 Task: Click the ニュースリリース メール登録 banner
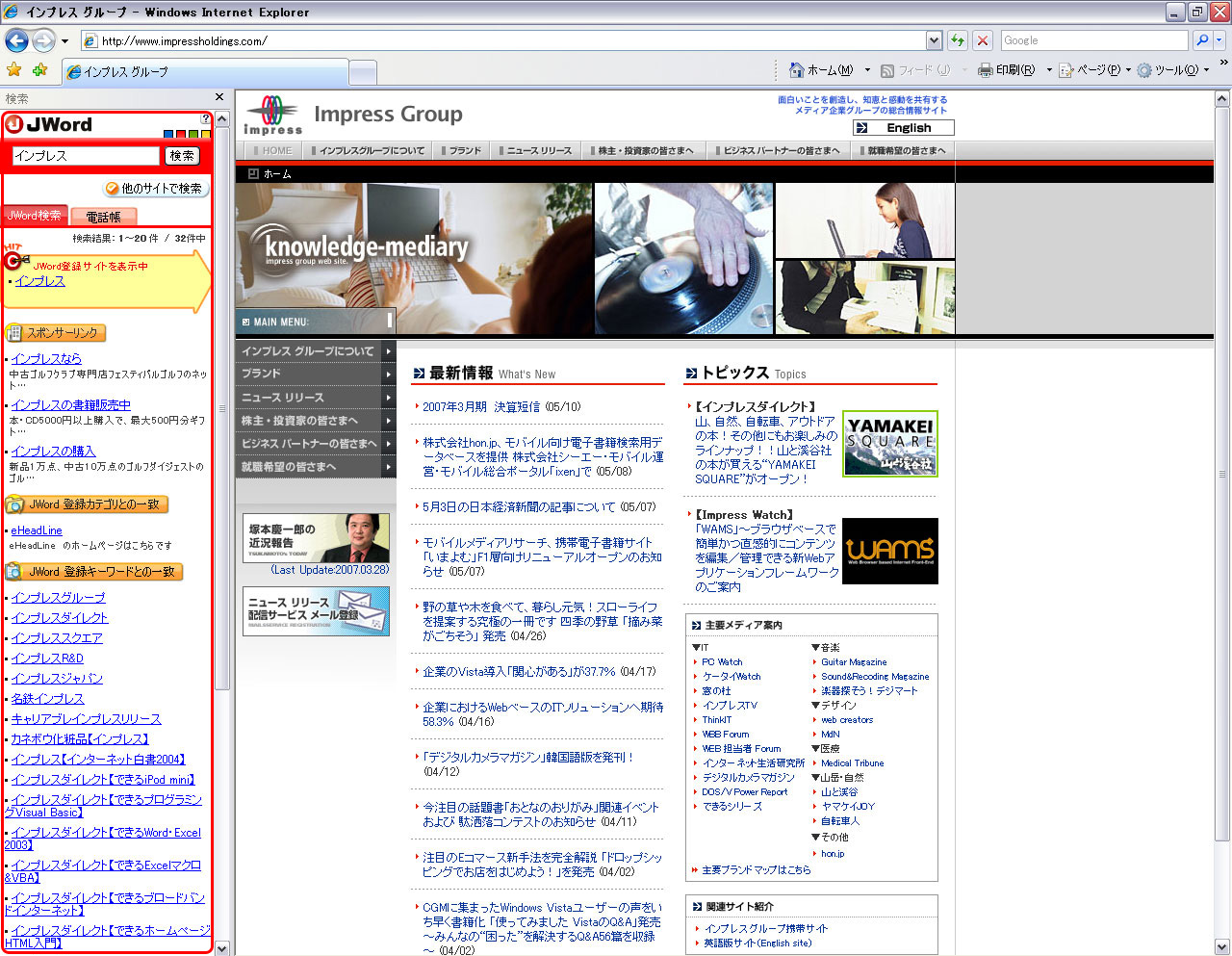[316, 610]
